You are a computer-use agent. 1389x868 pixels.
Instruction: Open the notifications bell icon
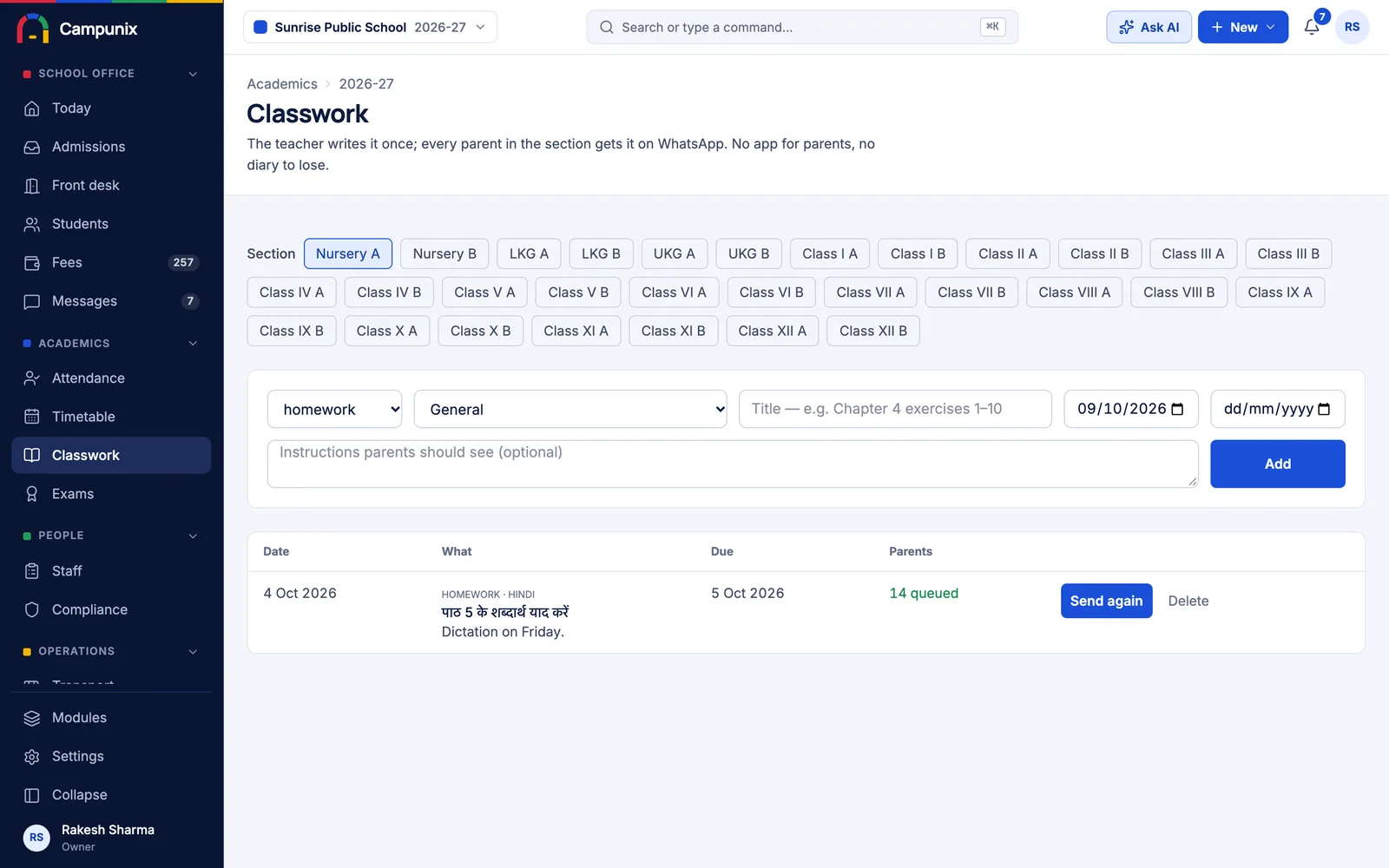[x=1311, y=27]
